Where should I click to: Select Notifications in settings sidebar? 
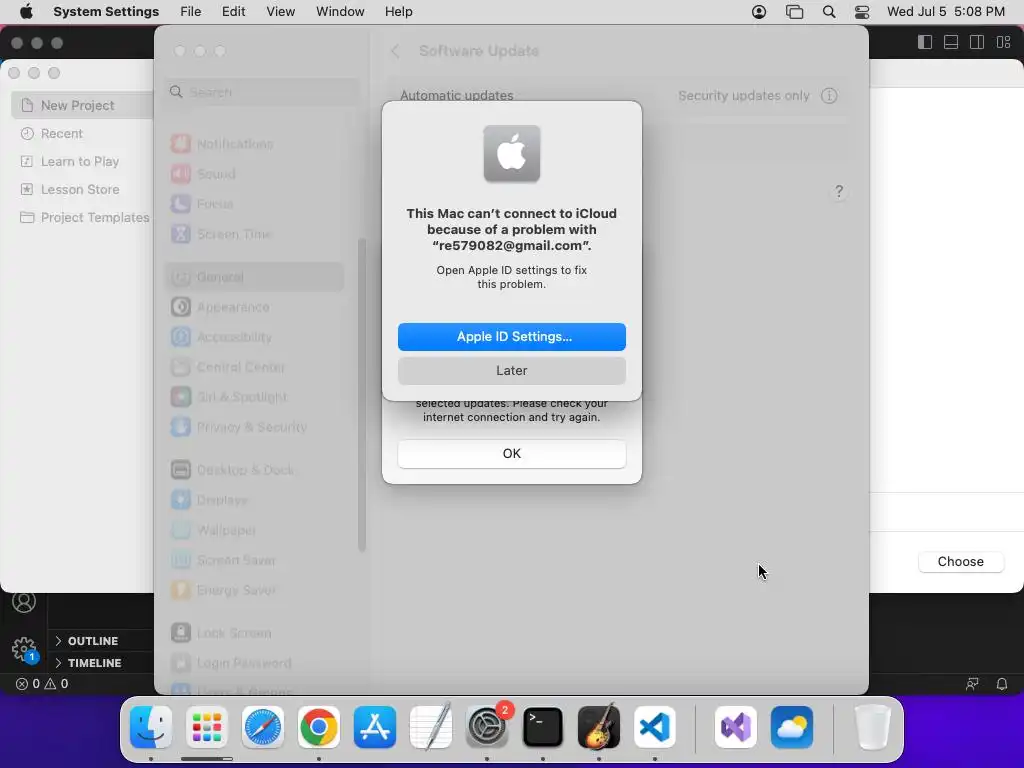(x=254, y=144)
